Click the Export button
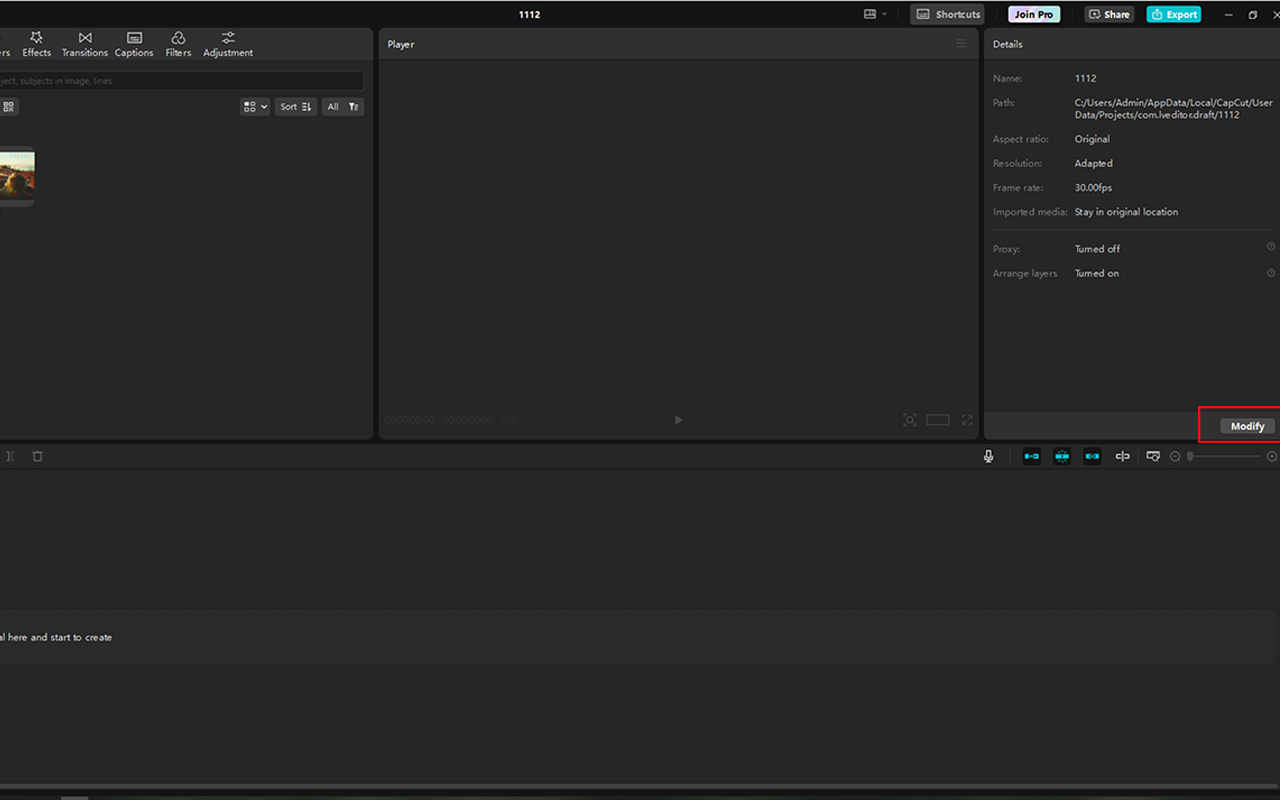This screenshot has height=800, width=1280. tap(1174, 15)
